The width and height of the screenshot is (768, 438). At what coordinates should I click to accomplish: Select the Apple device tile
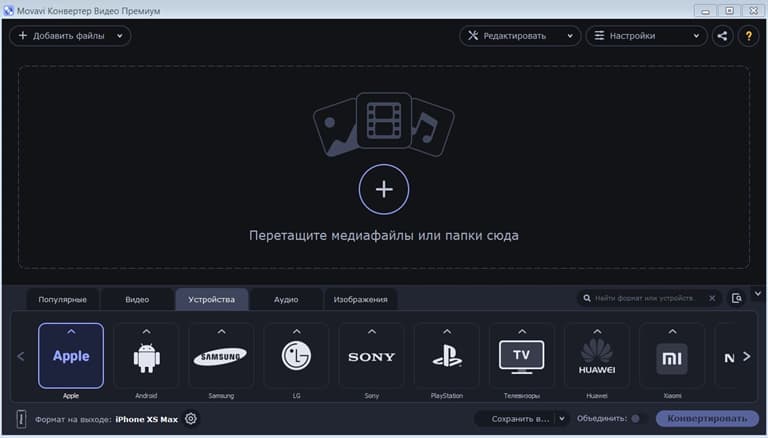71,356
